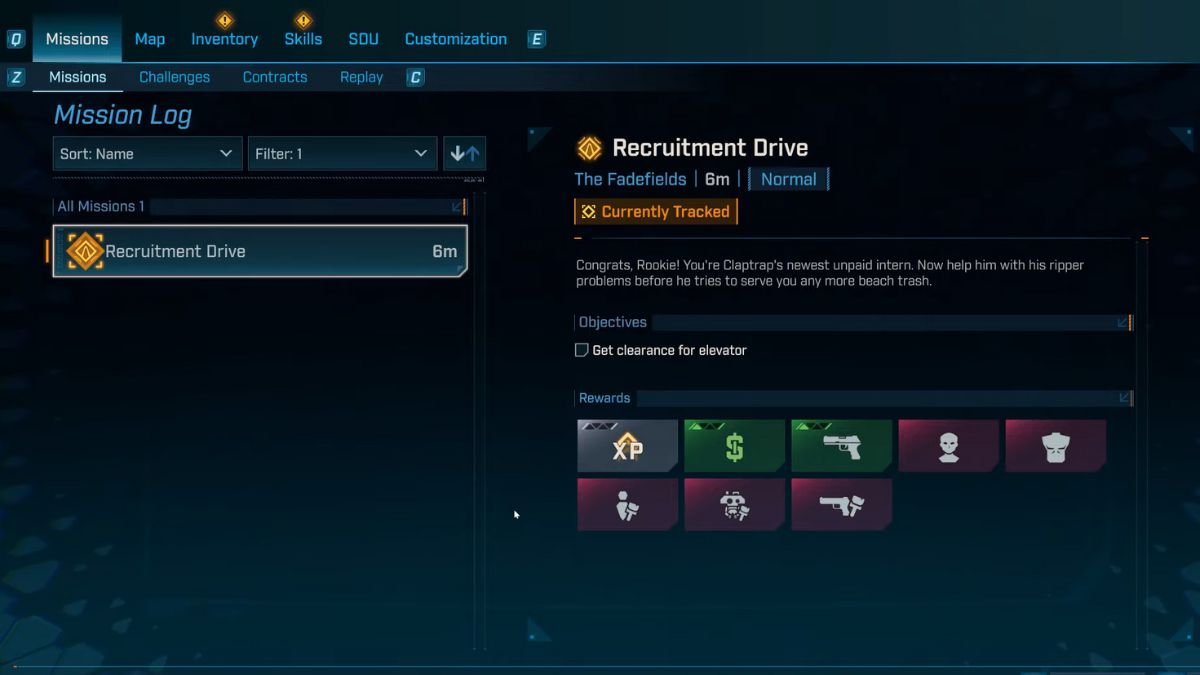Open the Filter: 1 dropdown
1200x675 pixels.
tap(342, 154)
